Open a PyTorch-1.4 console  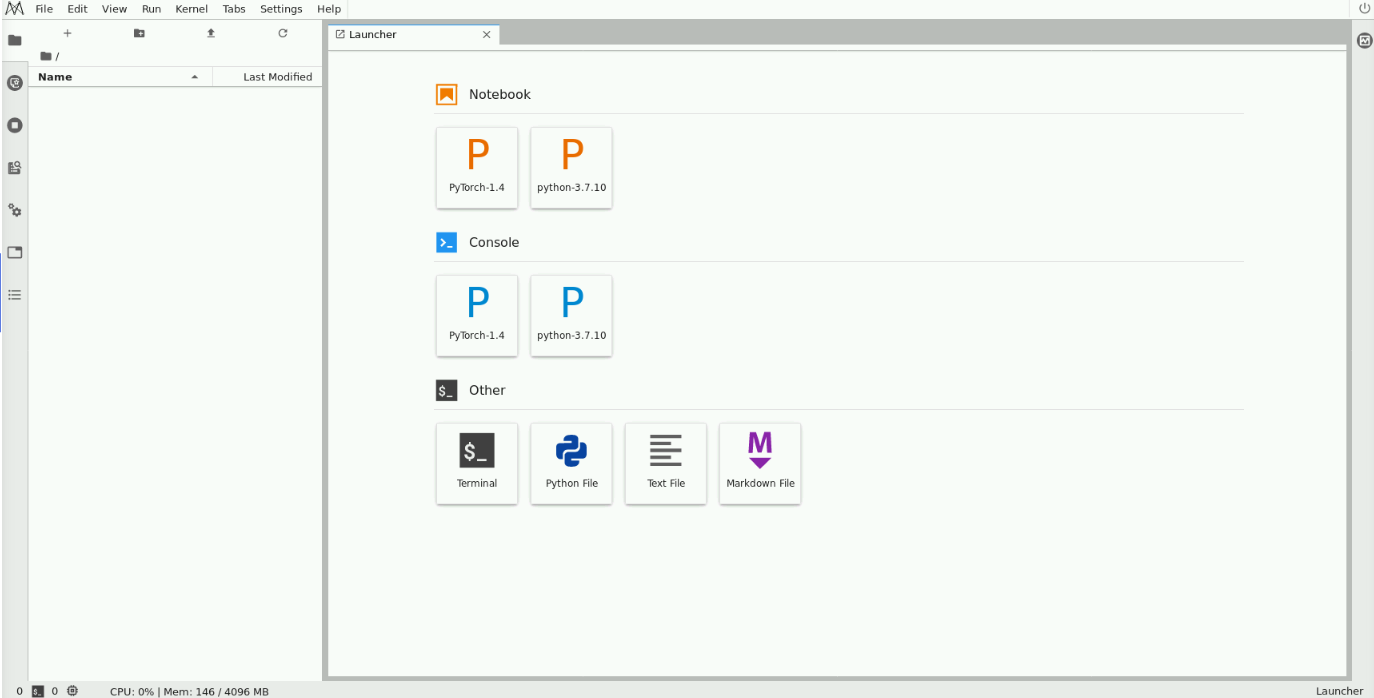point(477,315)
